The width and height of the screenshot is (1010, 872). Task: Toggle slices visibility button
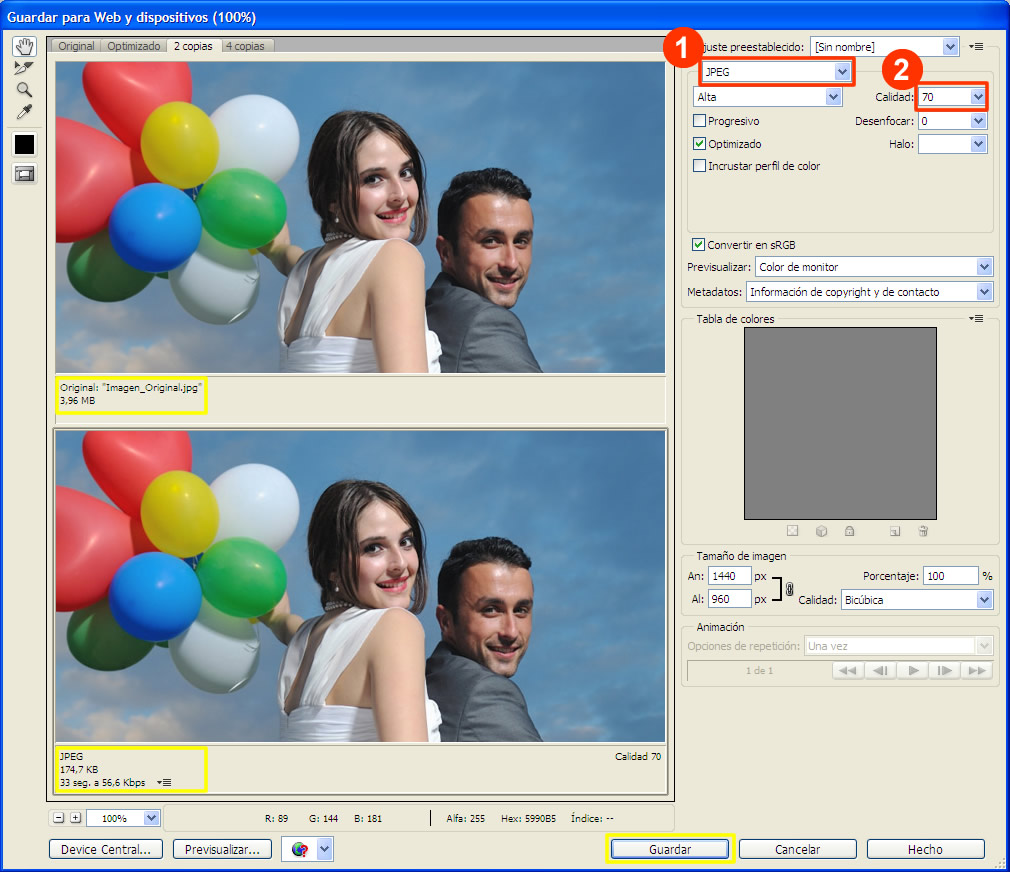(x=24, y=173)
